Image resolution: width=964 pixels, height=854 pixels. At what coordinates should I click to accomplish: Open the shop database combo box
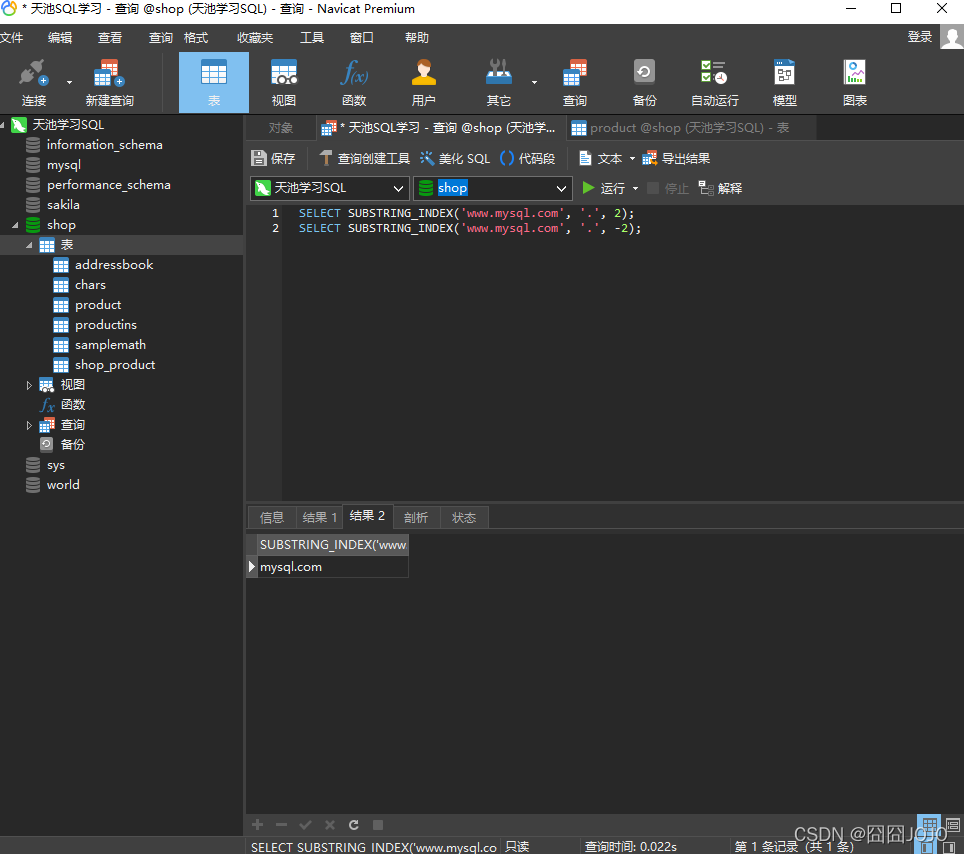point(492,188)
